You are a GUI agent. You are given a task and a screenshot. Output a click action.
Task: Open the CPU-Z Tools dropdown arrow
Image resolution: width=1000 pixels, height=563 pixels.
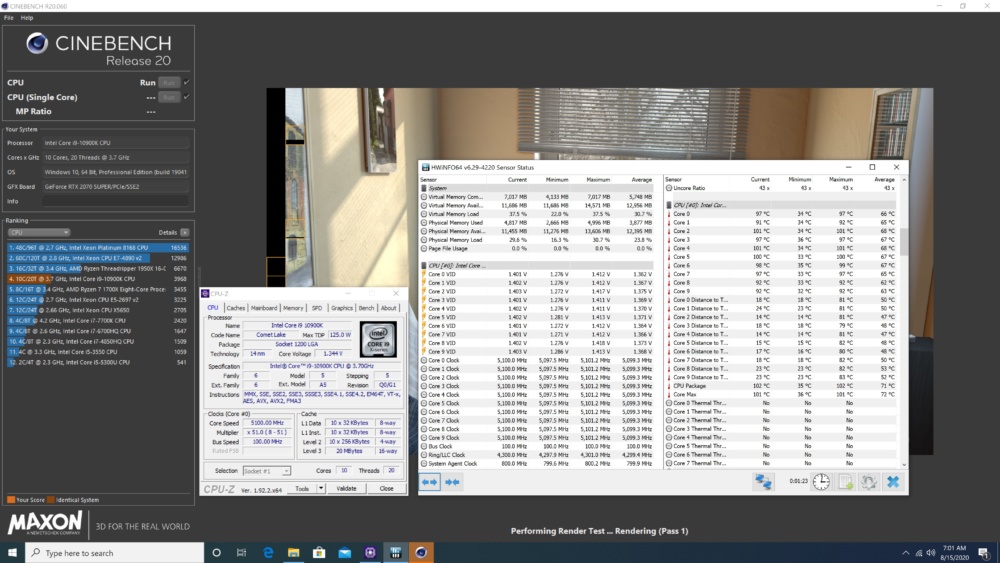321,488
